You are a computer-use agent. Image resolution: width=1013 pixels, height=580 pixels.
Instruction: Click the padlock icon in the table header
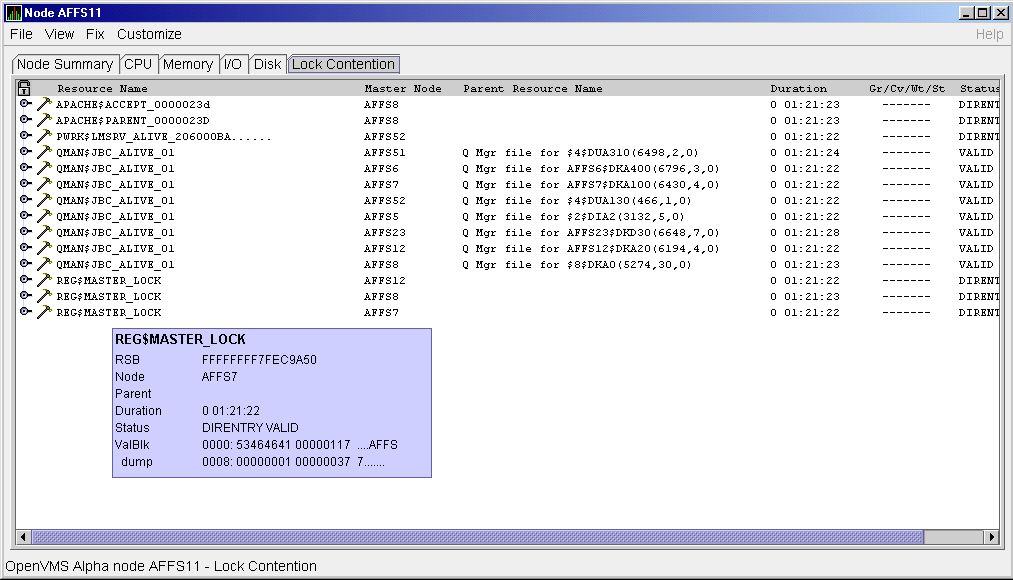click(25, 88)
